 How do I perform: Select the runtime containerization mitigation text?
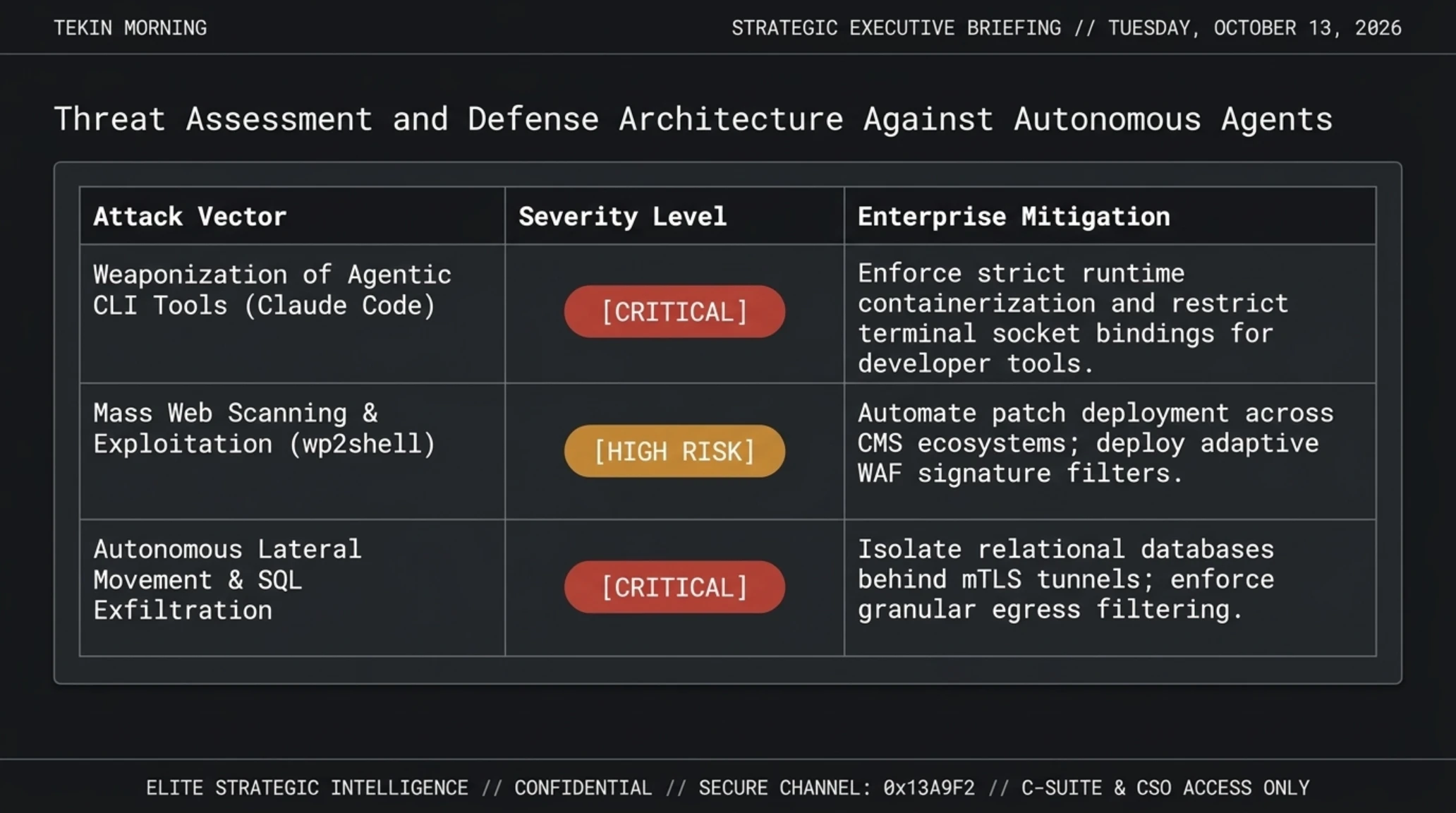pyautogui.click(x=1073, y=318)
